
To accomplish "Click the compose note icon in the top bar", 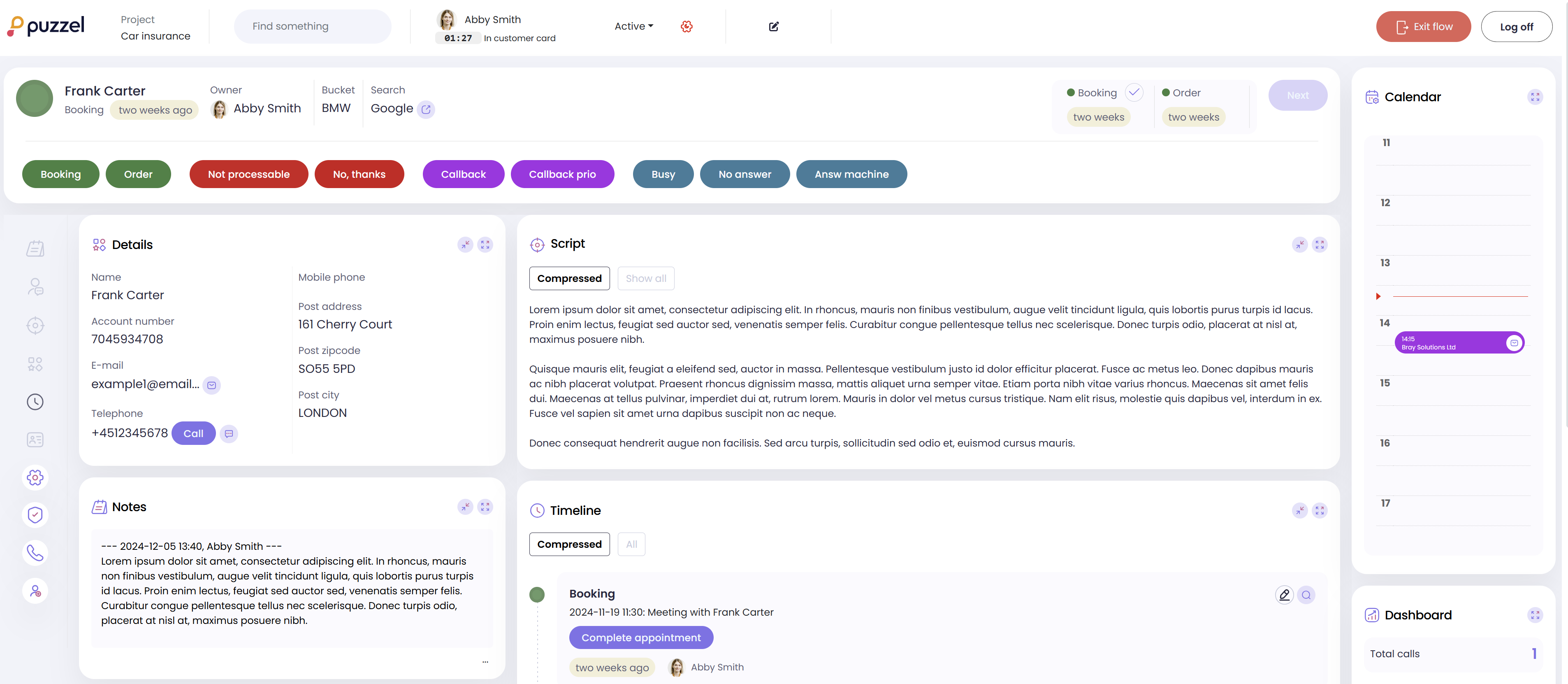I will 774,26.
